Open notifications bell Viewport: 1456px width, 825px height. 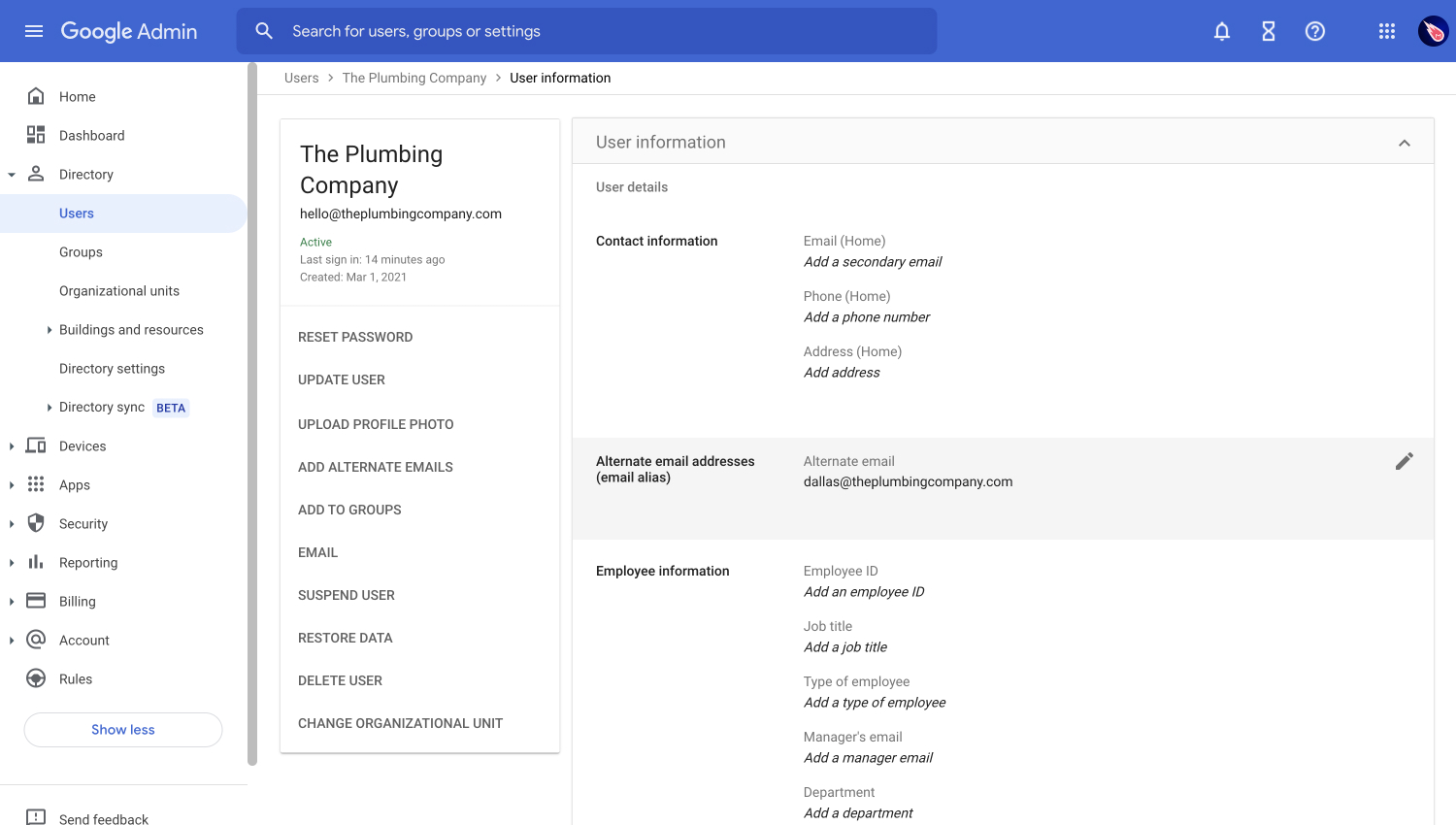[x=1222, y=31]
